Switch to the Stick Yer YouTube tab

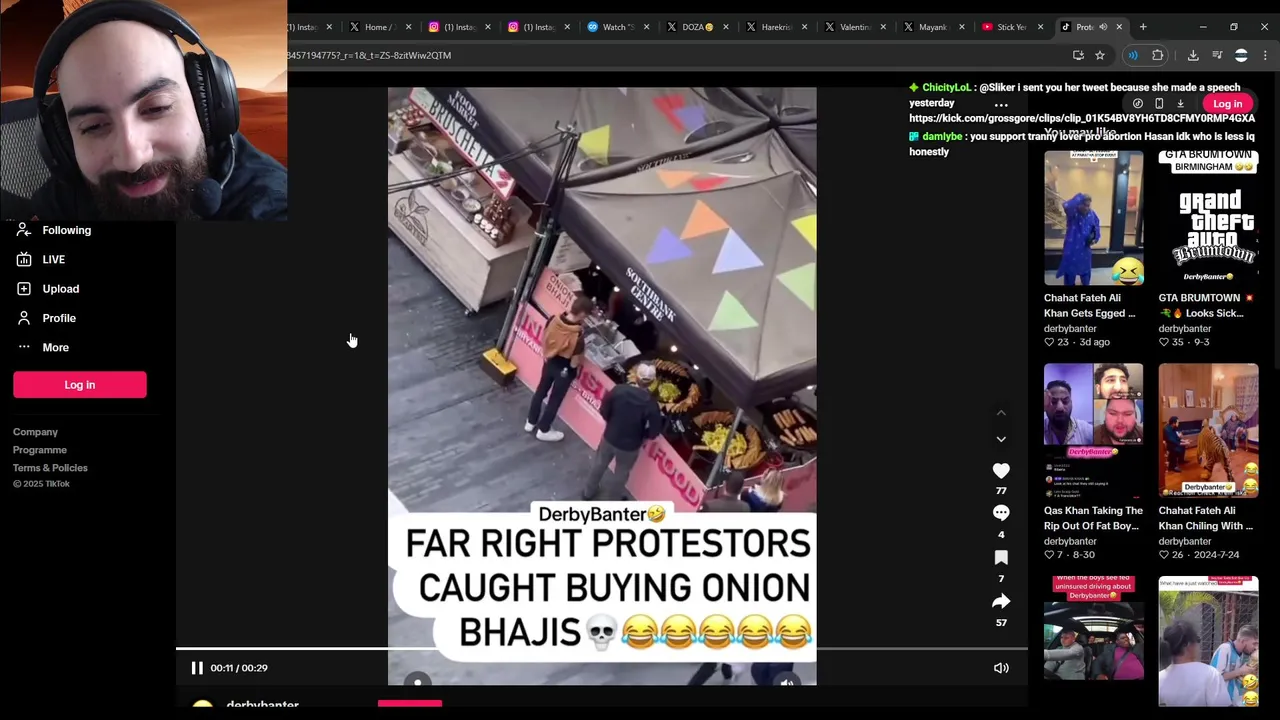point(1011,27)
